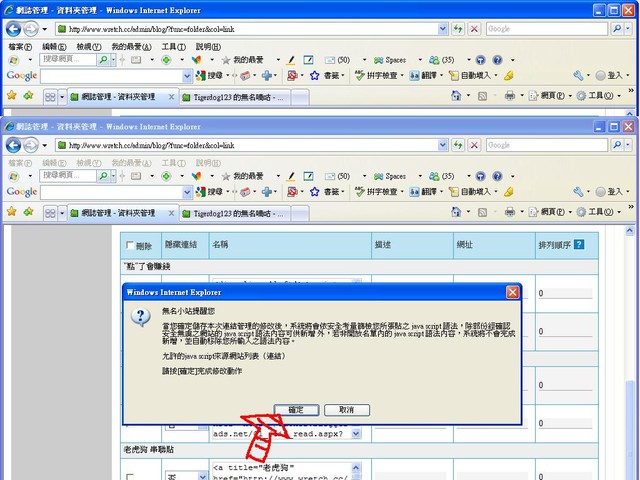Open 編輯(E) menu in background IE window
Screen dimensions: 640x480
54,47
